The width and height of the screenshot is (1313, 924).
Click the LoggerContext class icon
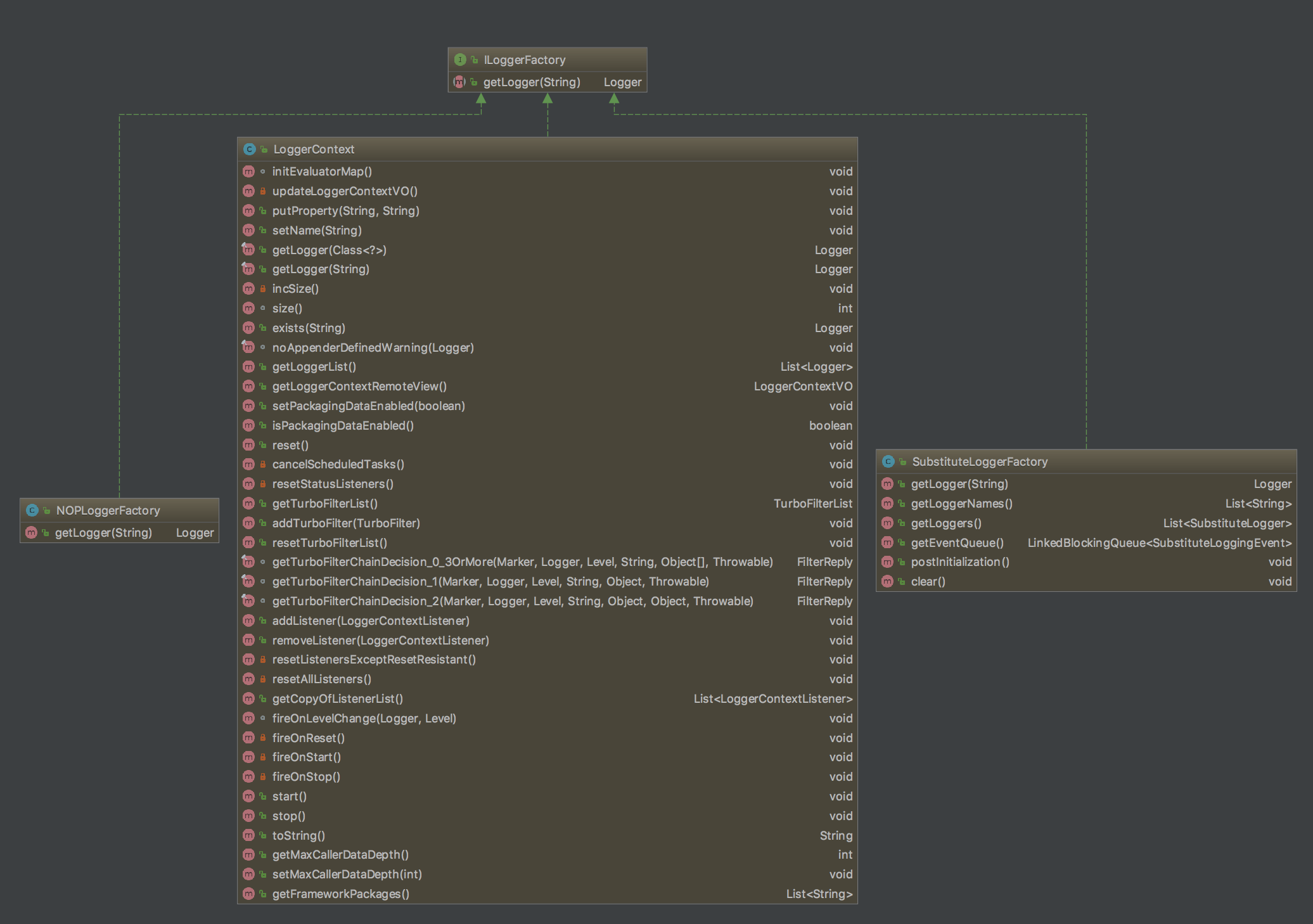pyautogui.click(x=249, y=149)
